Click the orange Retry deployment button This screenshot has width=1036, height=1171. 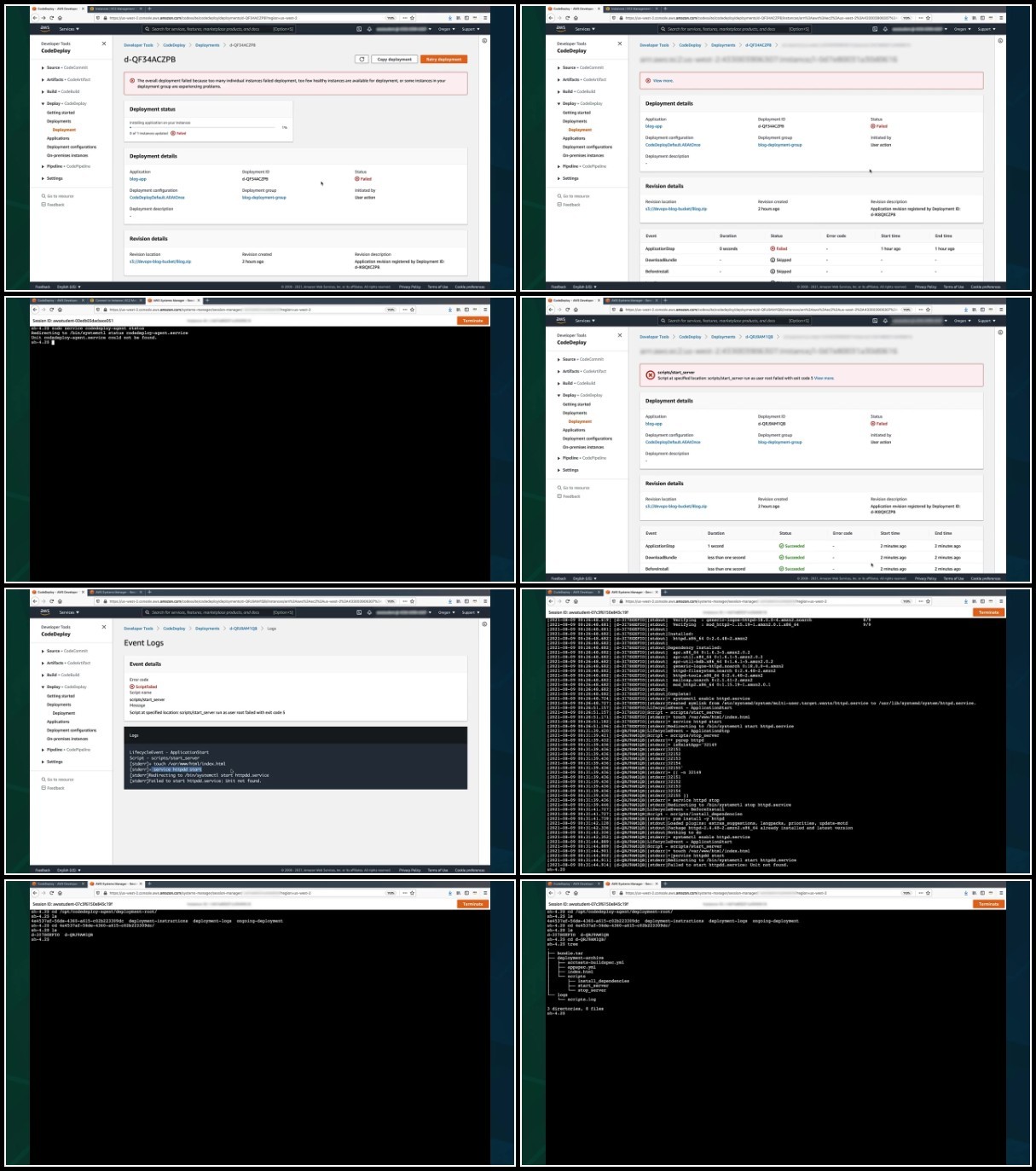point(443,60)
